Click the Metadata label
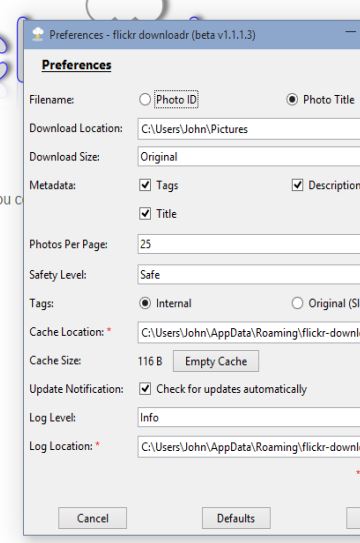 tap(52, 185)
